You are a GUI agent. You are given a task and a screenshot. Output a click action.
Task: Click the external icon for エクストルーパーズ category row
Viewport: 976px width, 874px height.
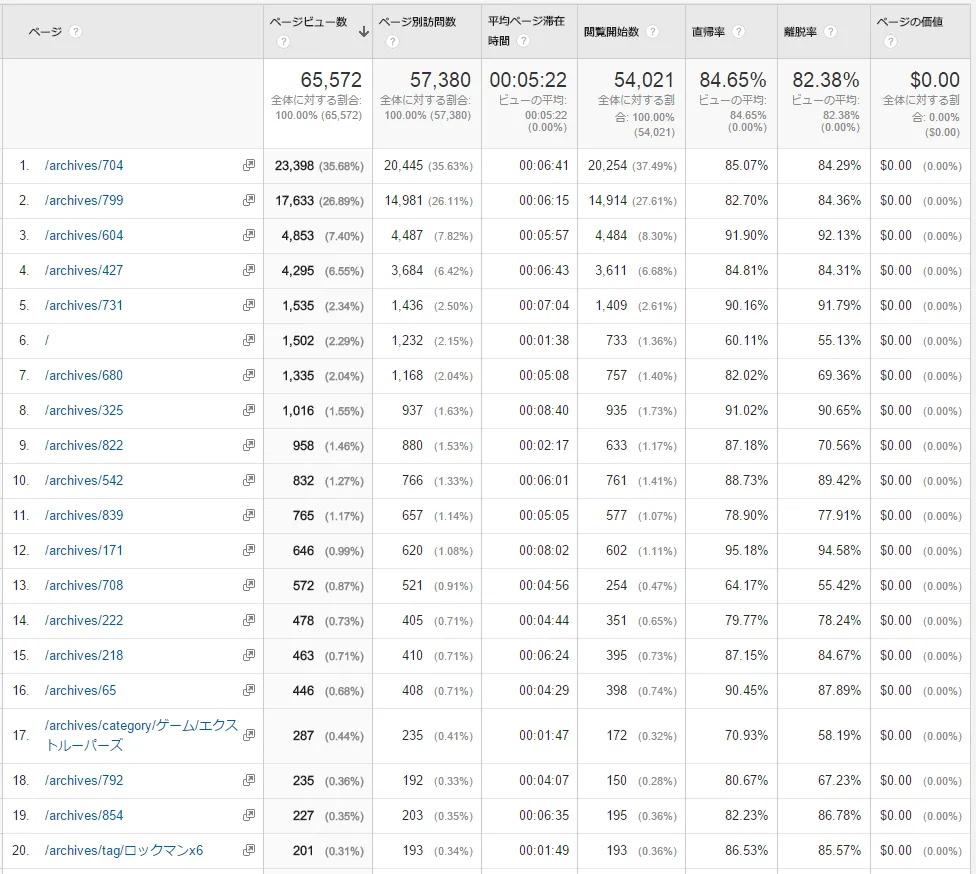pos(249,735)
